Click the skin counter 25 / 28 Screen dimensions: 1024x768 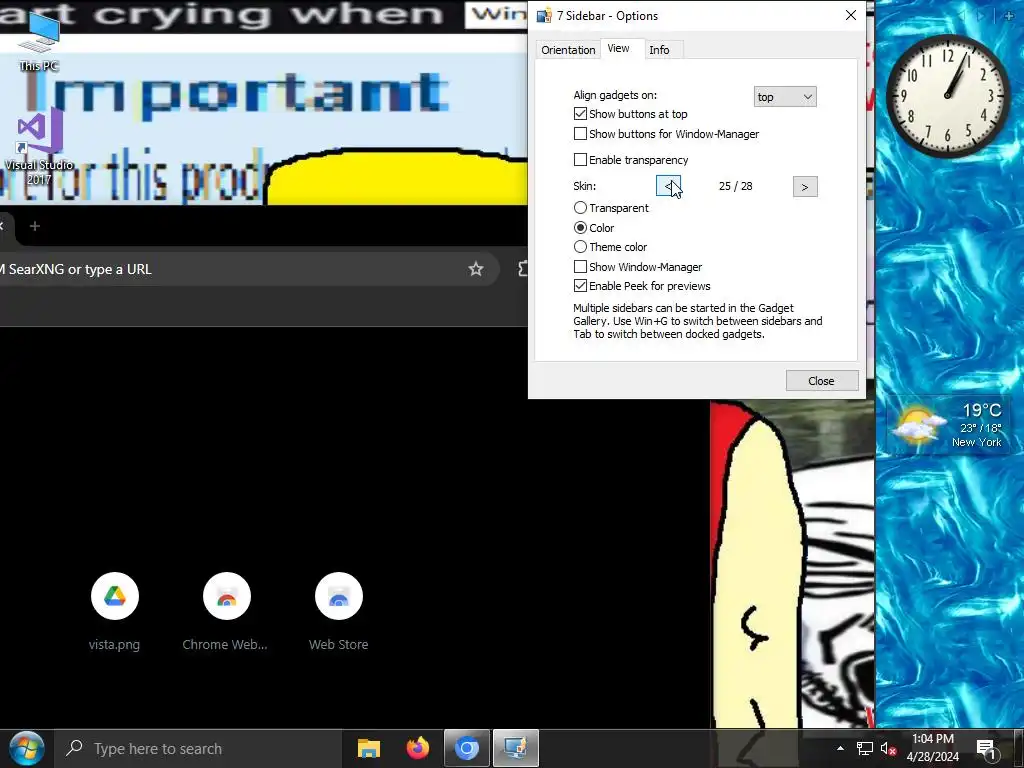coord(735,186)
